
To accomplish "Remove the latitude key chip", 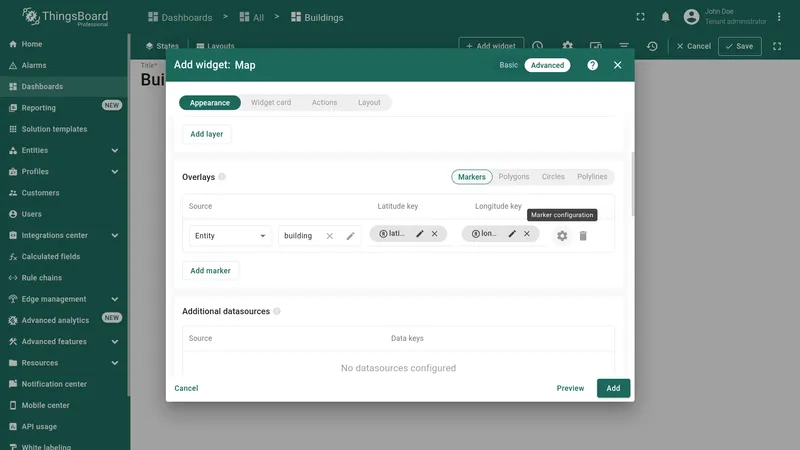I will point(435,234).
